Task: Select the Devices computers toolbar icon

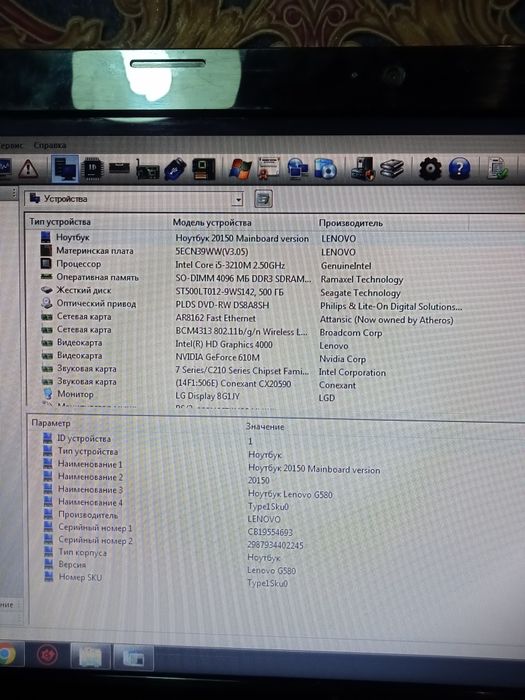Action: [65, 169]
